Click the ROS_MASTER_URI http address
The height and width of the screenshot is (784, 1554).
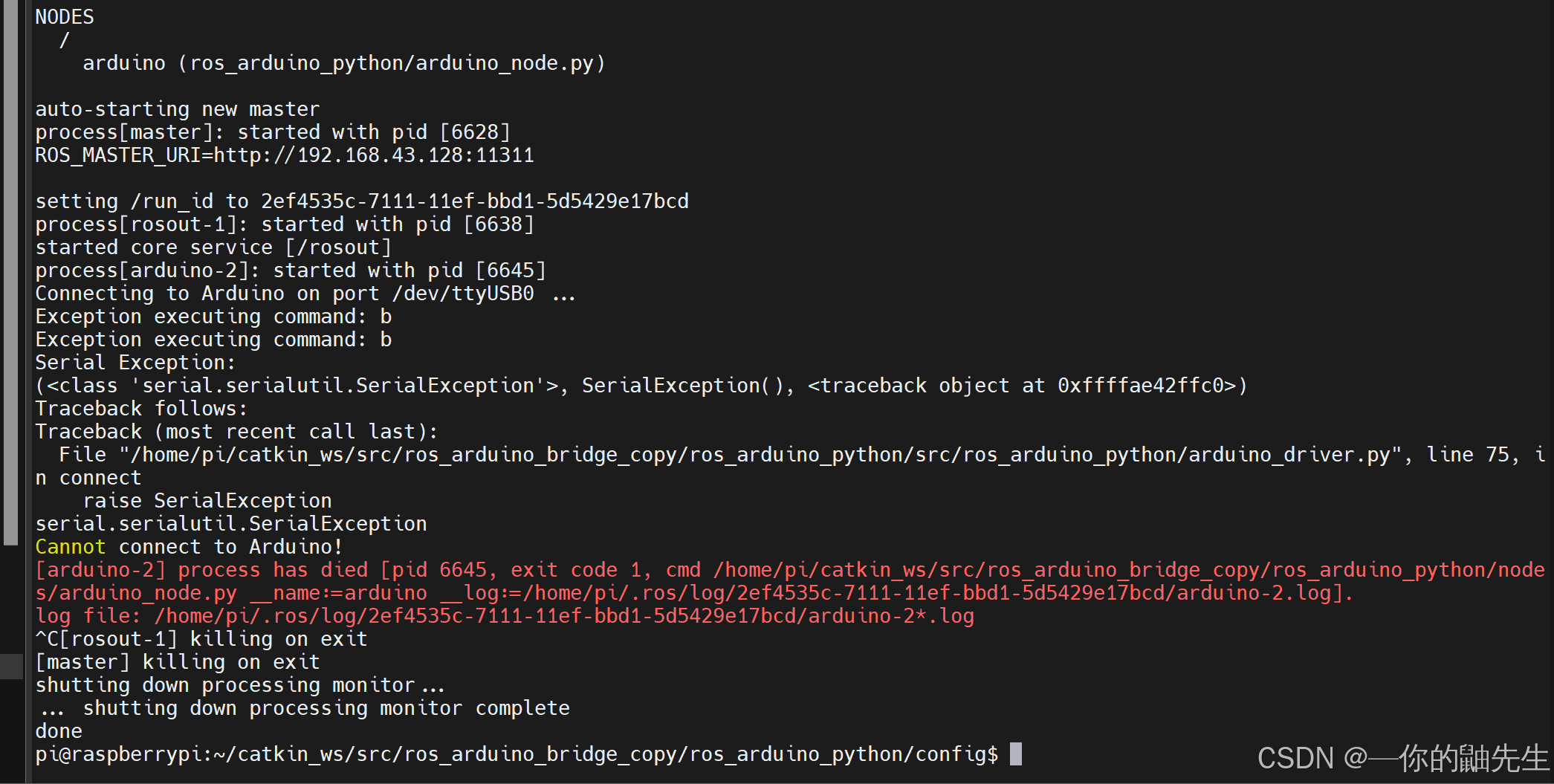[374, 155]
